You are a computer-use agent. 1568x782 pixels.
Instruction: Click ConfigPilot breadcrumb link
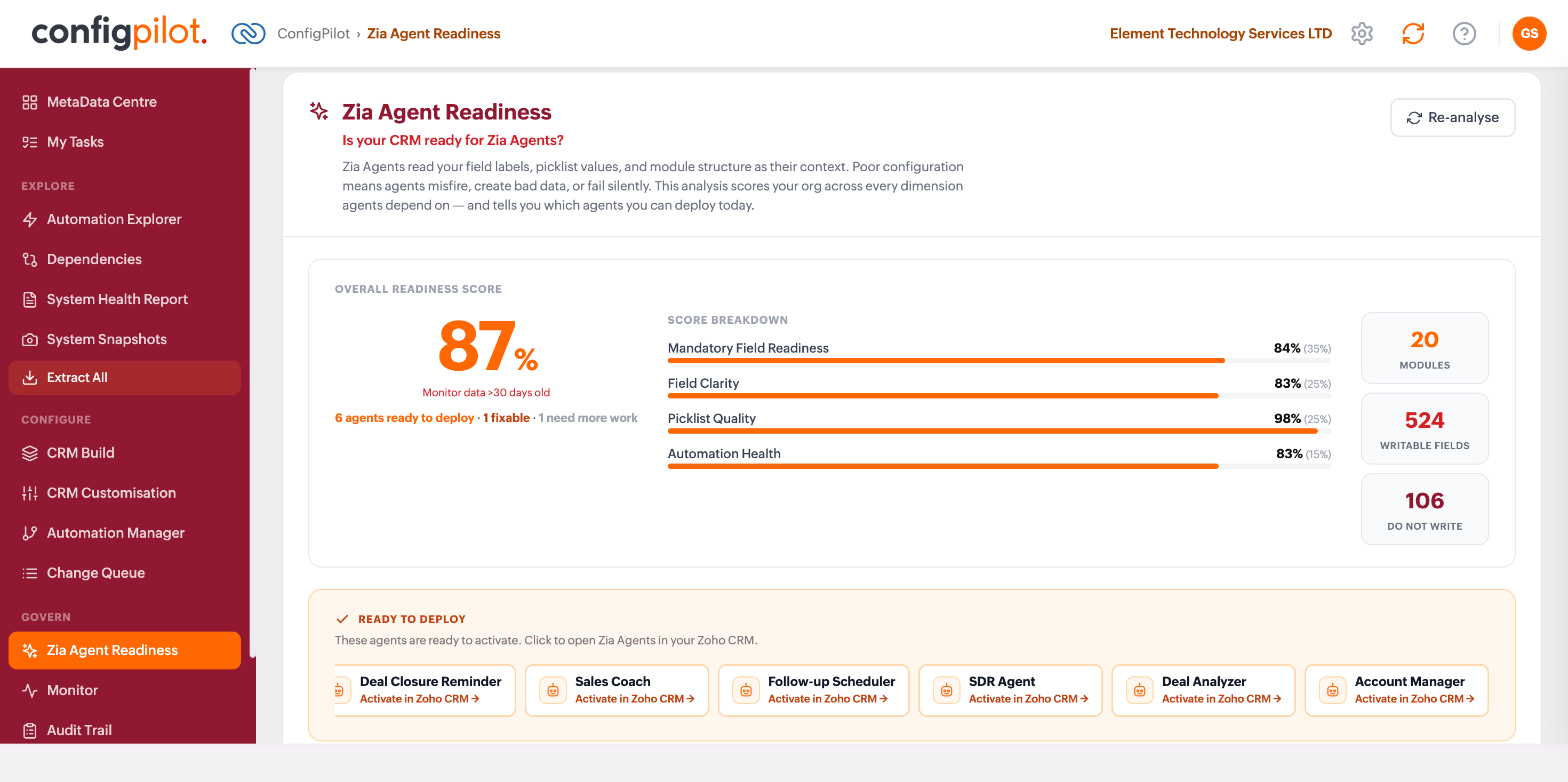click(314, 34)
